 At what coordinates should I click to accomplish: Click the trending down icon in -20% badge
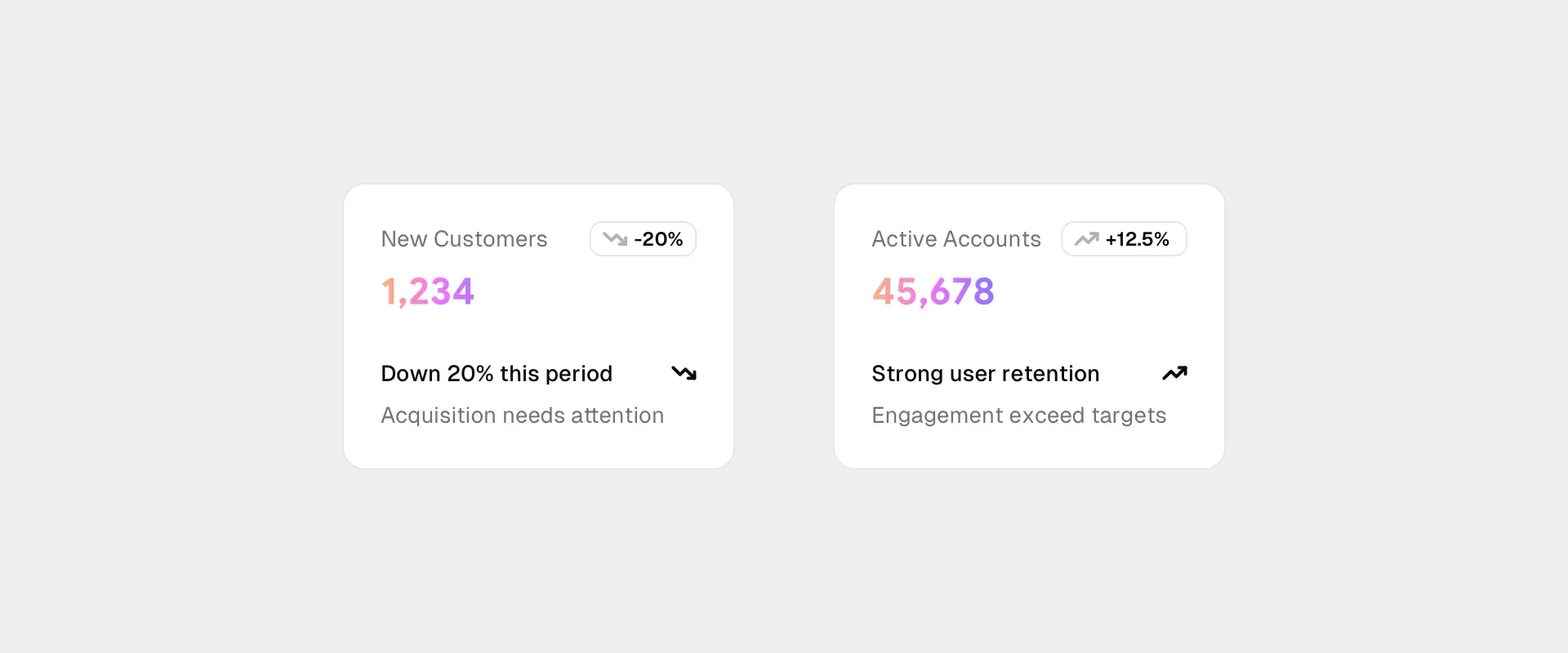click(x=615, y=239)
